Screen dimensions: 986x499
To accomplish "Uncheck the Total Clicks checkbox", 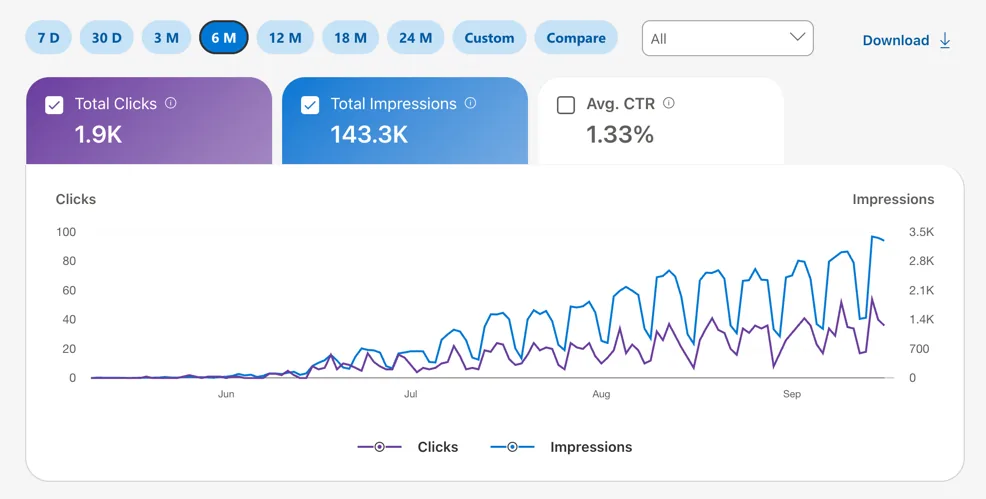I will pyautogui.click(x=54, y=105).
